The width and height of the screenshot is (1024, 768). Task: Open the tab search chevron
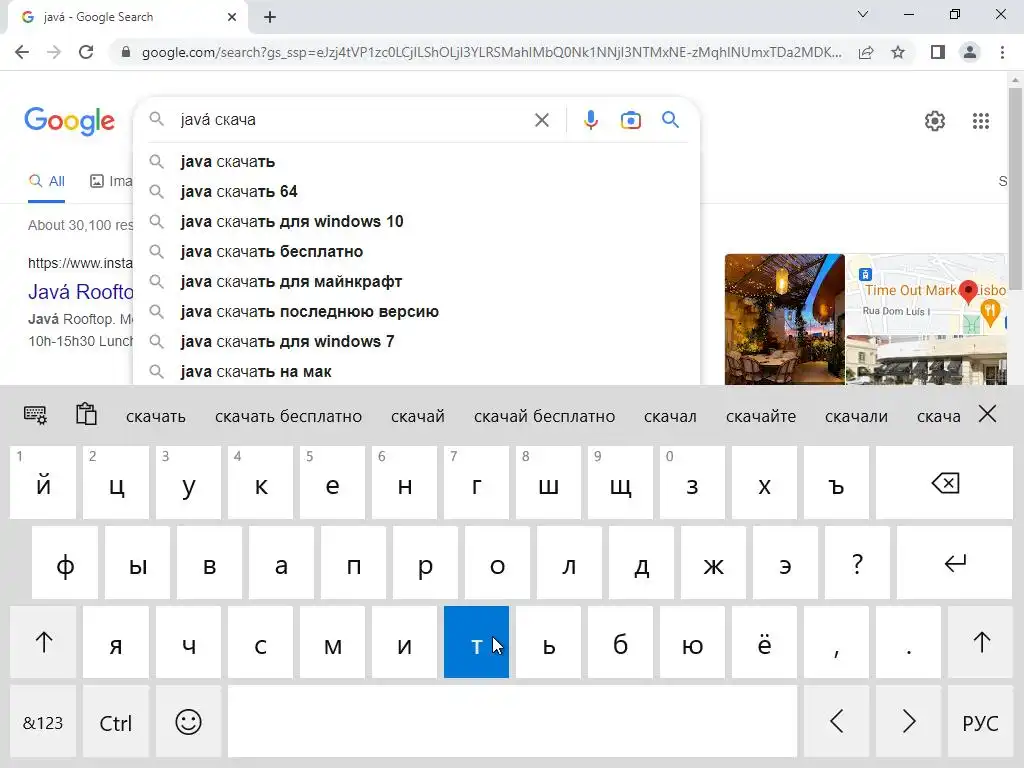click(x=863, y=14)
